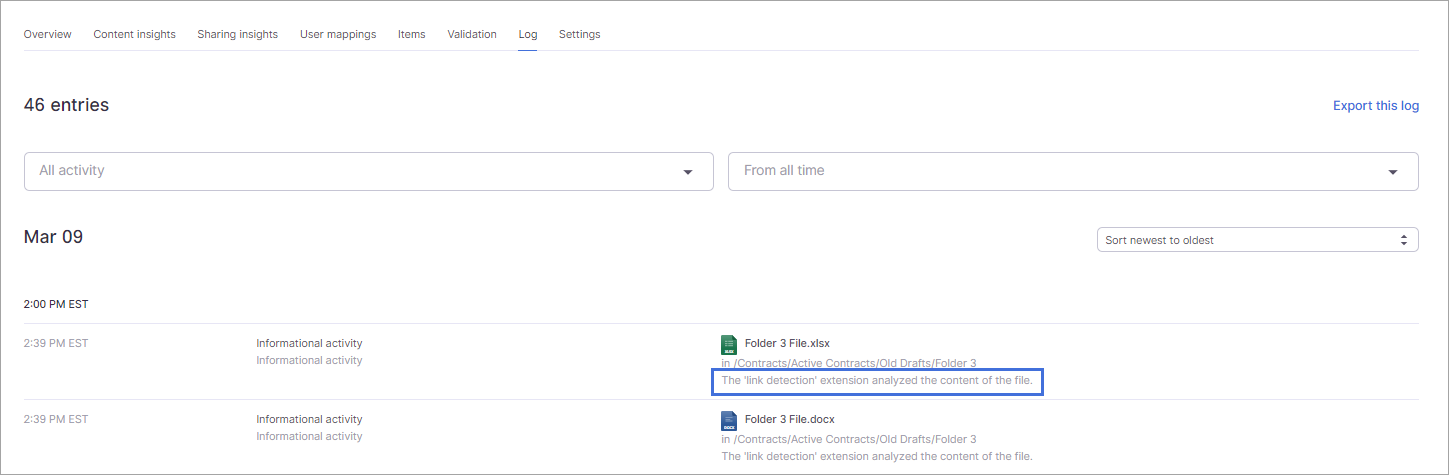This screenshot has height=475, width=1449.
Task: Expand the All activity dropdown arrow
Action: 688,172
